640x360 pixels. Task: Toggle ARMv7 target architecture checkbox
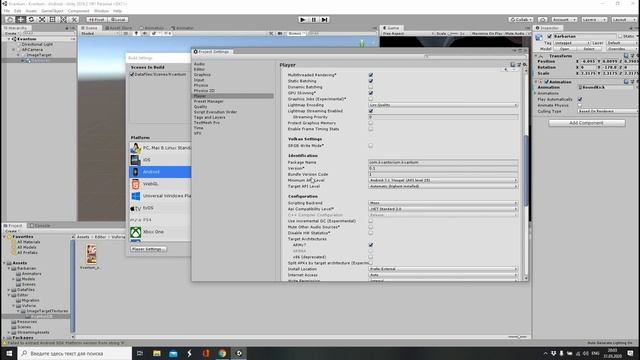point(371,245)
